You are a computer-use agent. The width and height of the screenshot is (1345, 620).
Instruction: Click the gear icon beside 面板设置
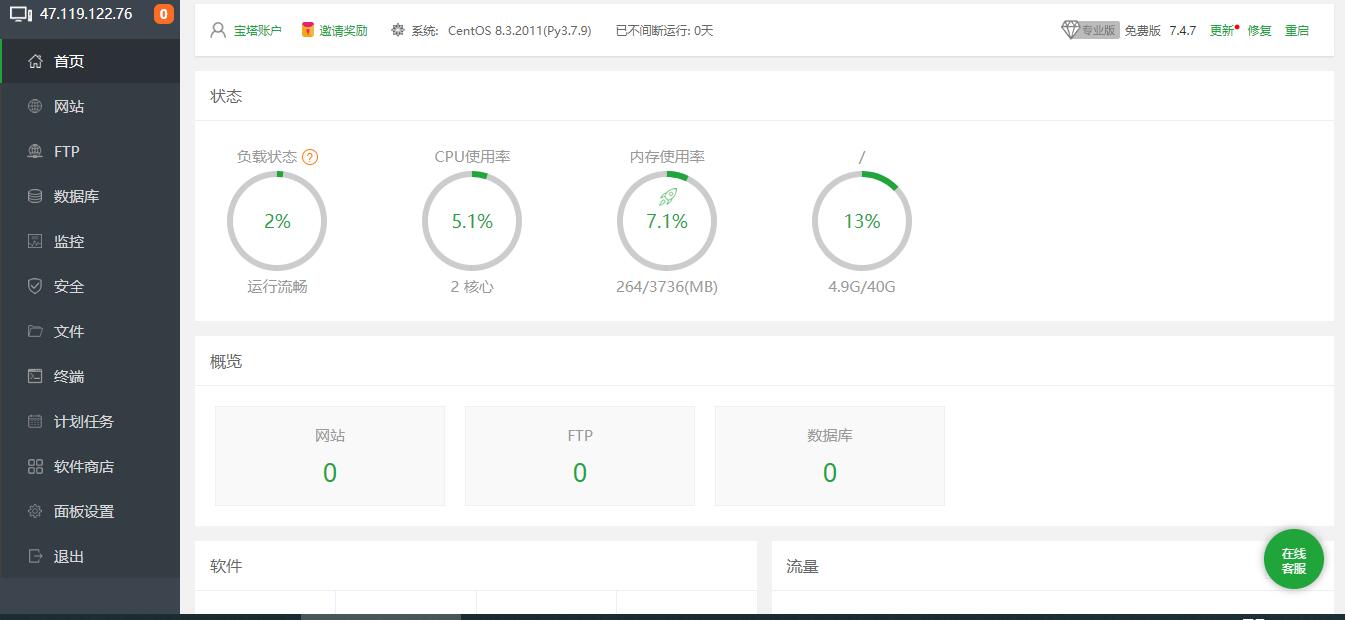[x=35, y=511]
